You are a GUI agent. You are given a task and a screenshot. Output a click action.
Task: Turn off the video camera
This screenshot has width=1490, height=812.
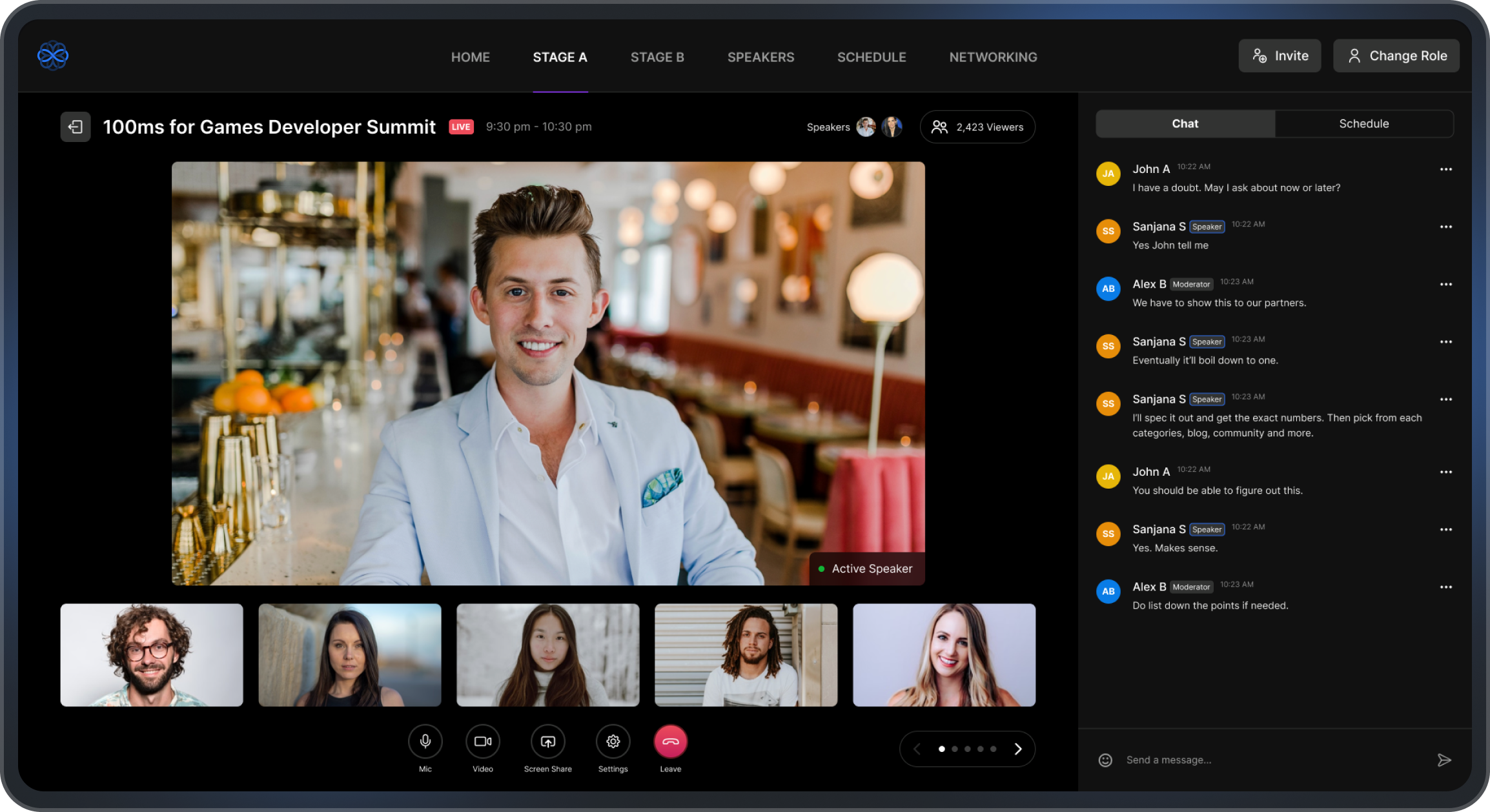(483, 741)
